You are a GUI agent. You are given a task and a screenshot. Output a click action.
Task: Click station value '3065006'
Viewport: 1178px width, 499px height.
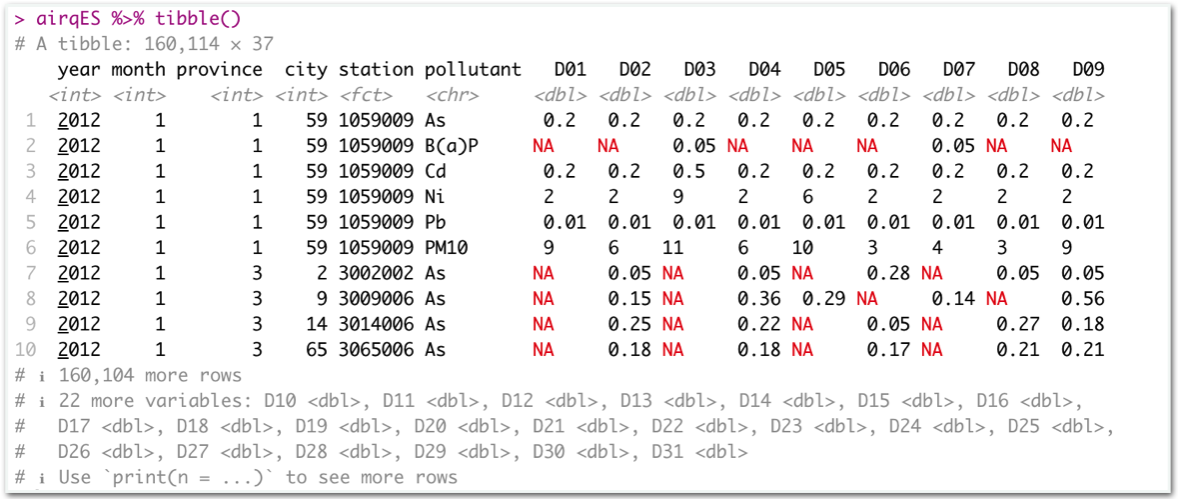(x=376, y=349)
